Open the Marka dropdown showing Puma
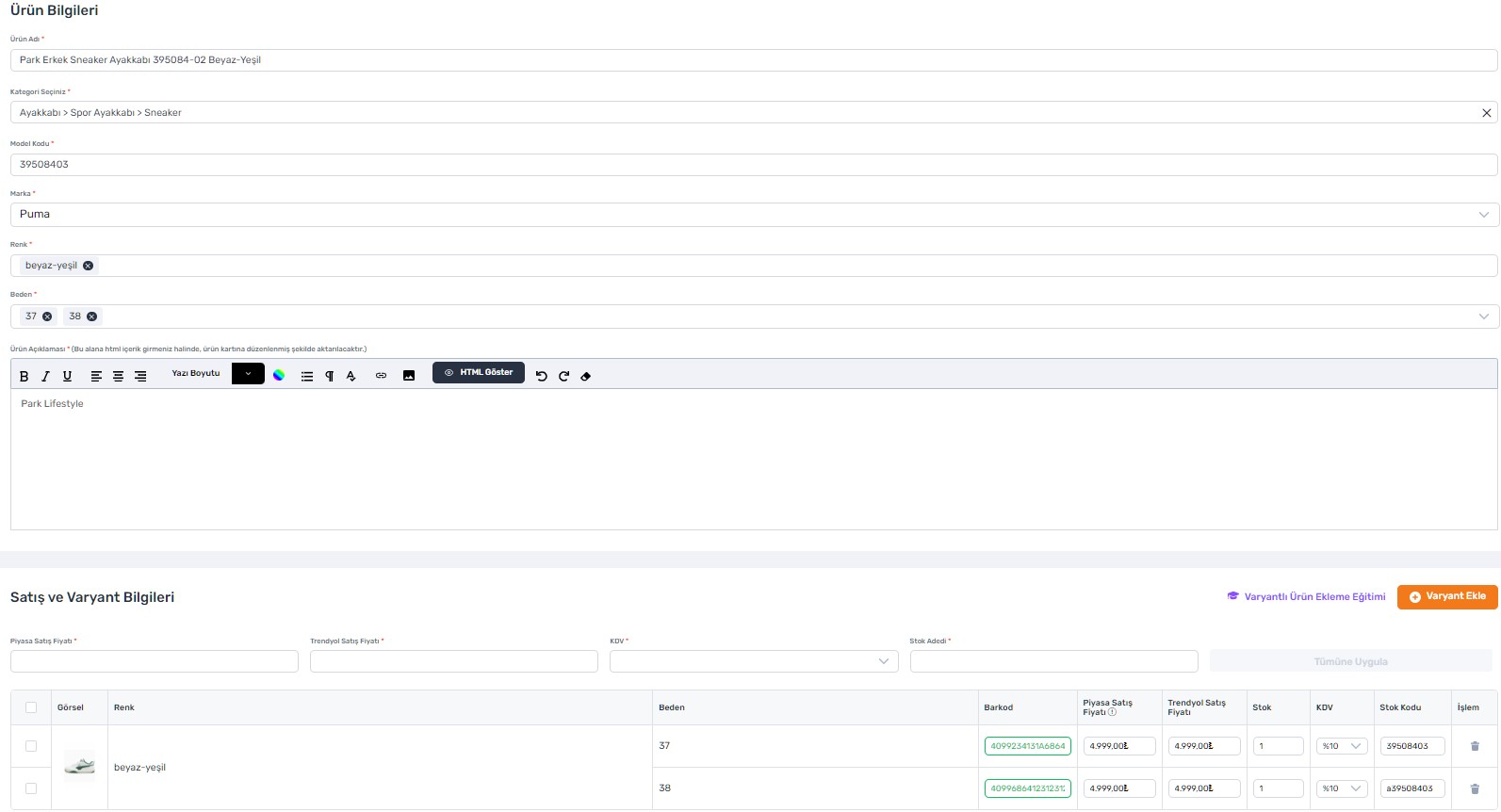 [x=753, y=215]
